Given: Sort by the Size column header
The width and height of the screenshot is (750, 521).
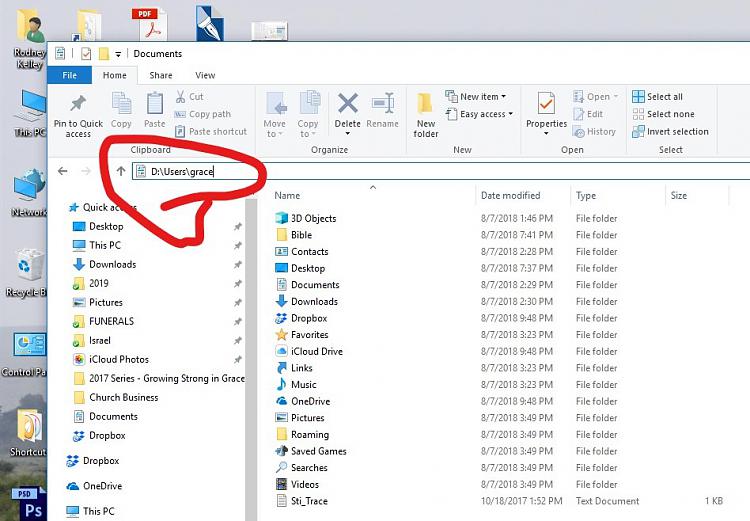Looking at the screenshot, I should (679, 195).
